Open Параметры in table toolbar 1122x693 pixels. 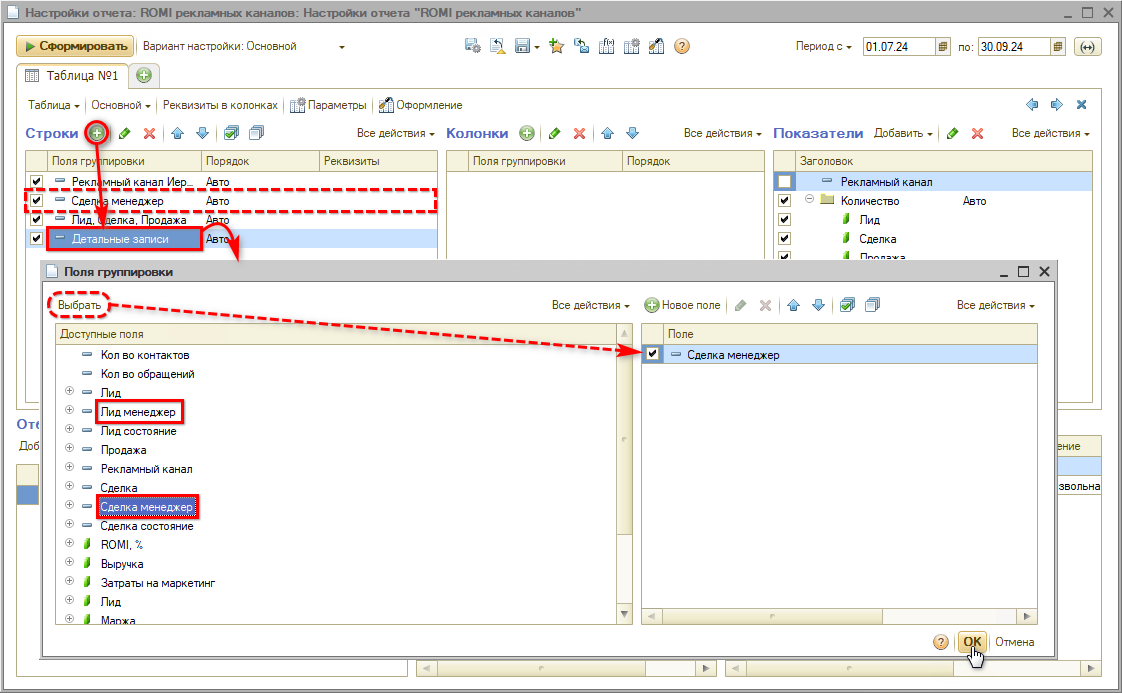pyautogui.click(x=328, y=105)
